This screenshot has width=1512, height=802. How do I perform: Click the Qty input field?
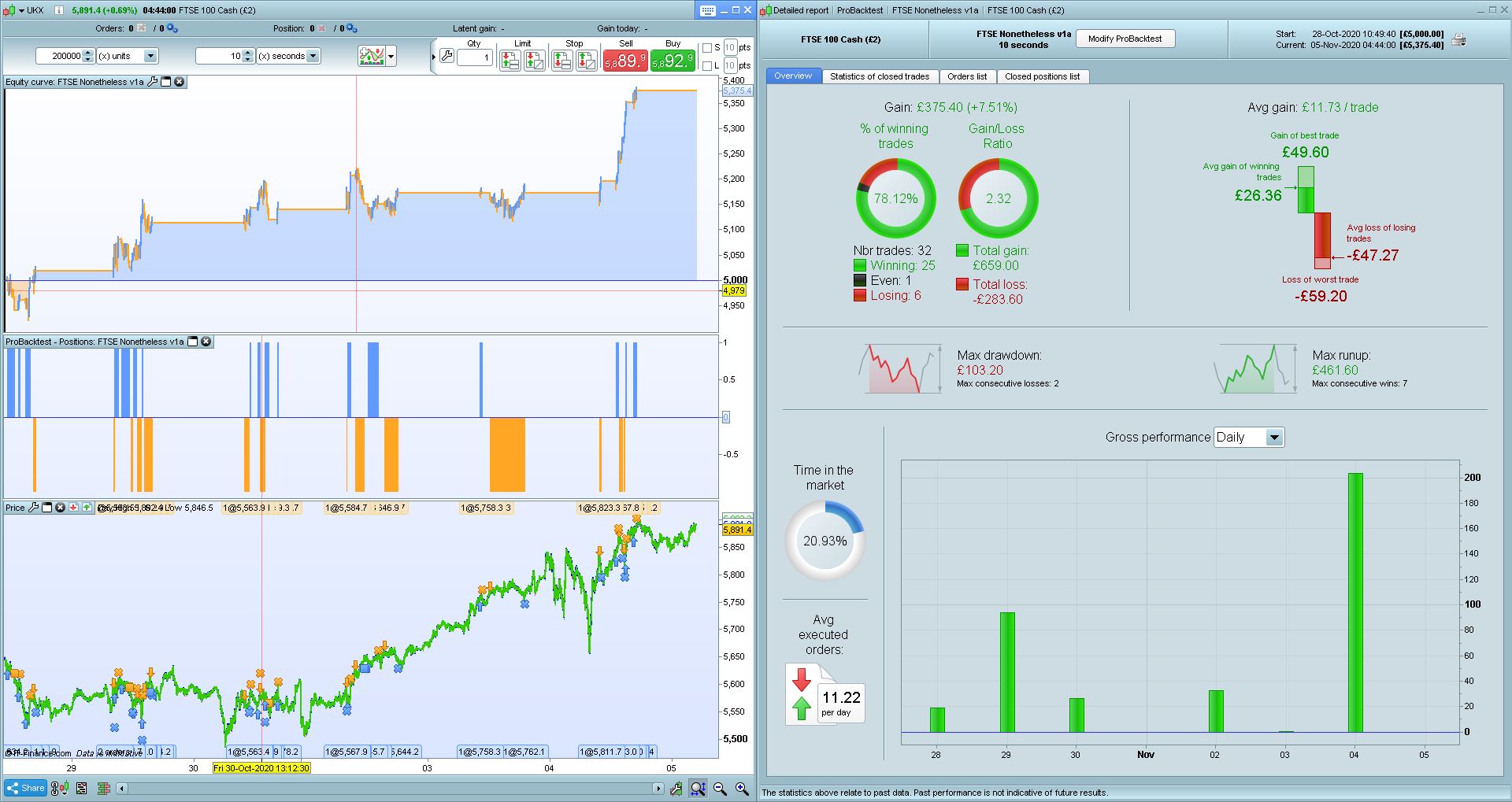(475, 57)
